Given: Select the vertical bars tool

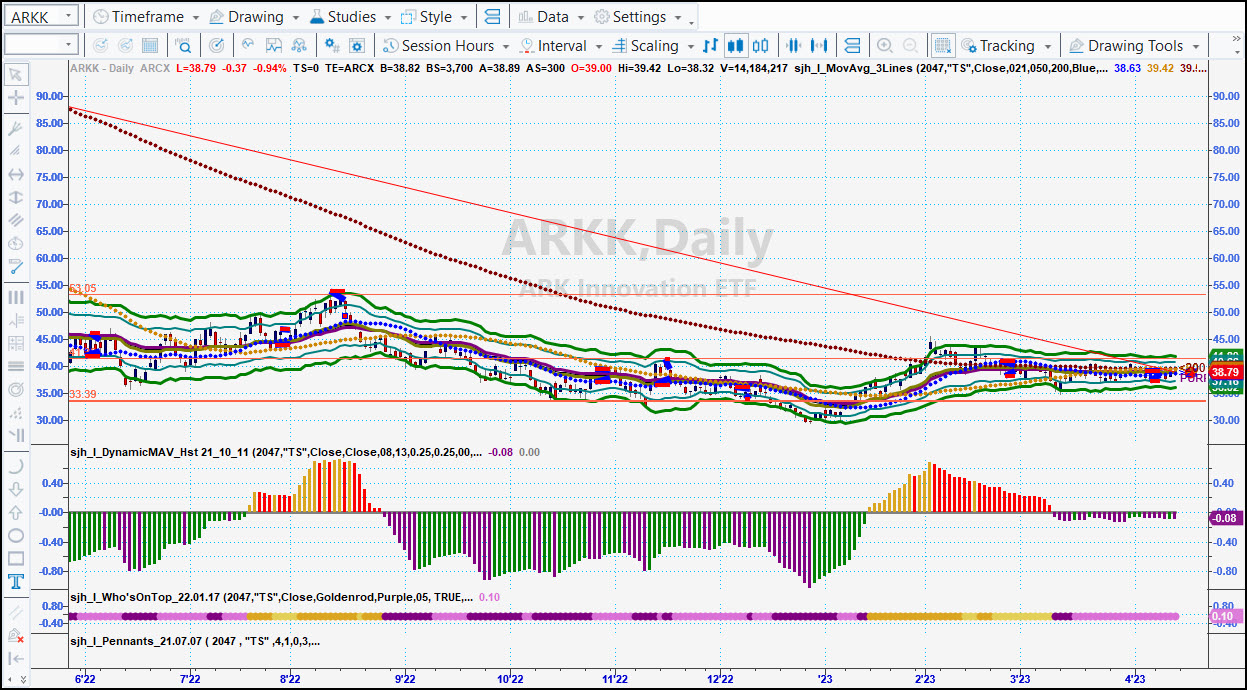Looking at the screenshot, I should 16,297.
